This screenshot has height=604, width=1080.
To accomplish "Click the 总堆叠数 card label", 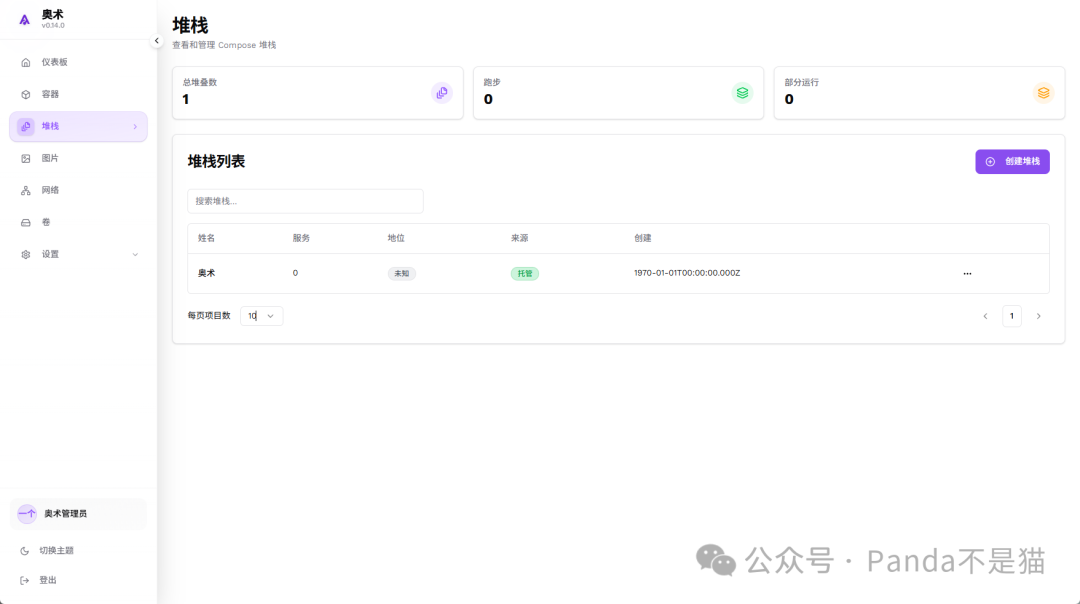I will [200, 83].
